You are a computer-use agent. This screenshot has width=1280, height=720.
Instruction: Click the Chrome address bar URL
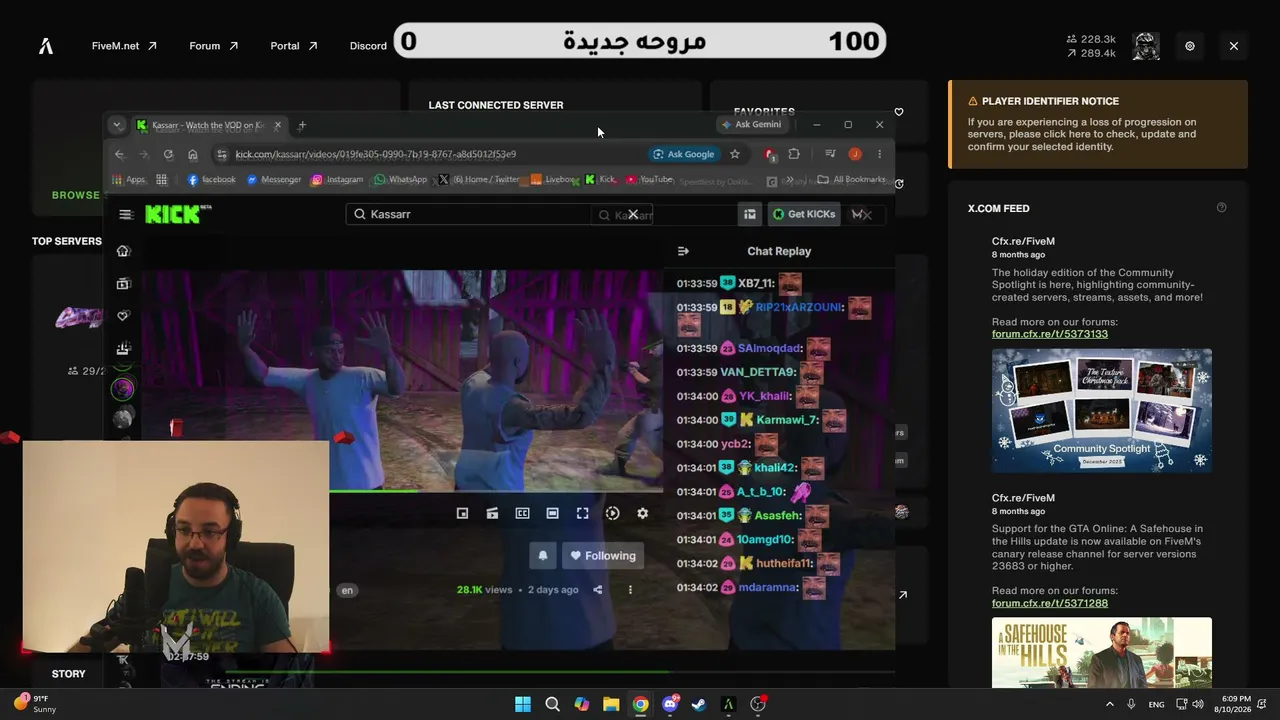point(376,154)
